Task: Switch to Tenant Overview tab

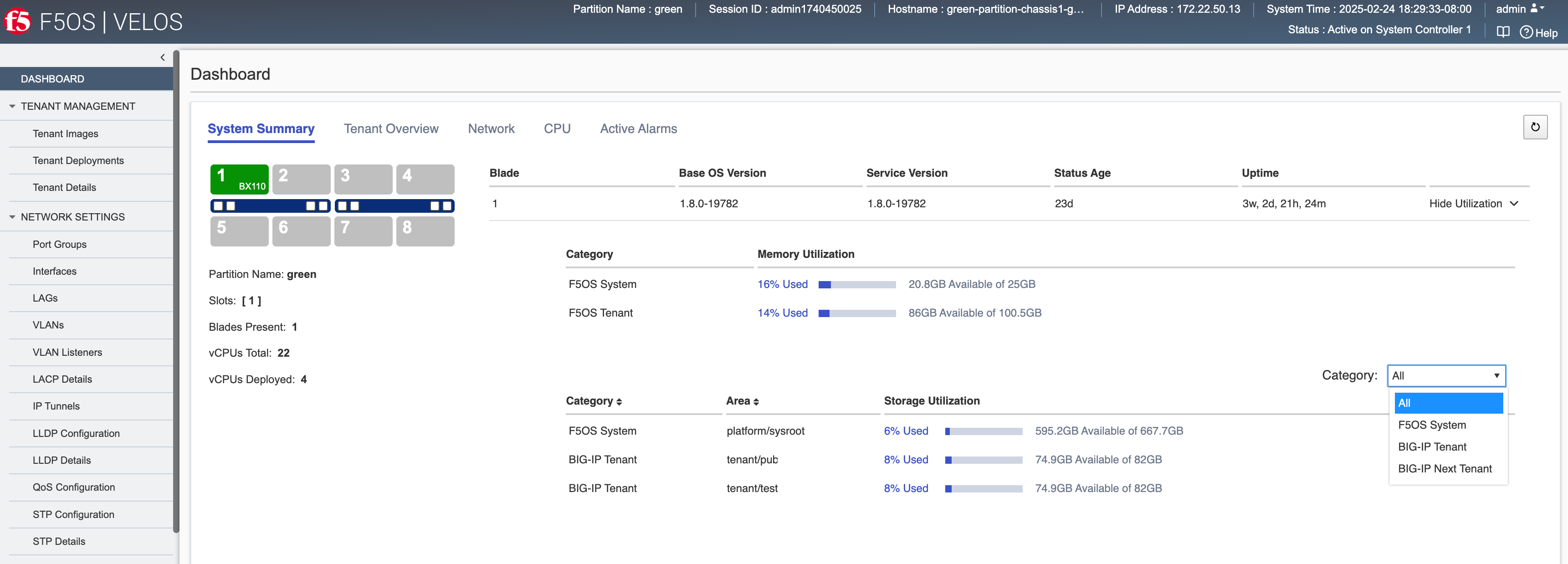Action: click(x=391, y=129)
